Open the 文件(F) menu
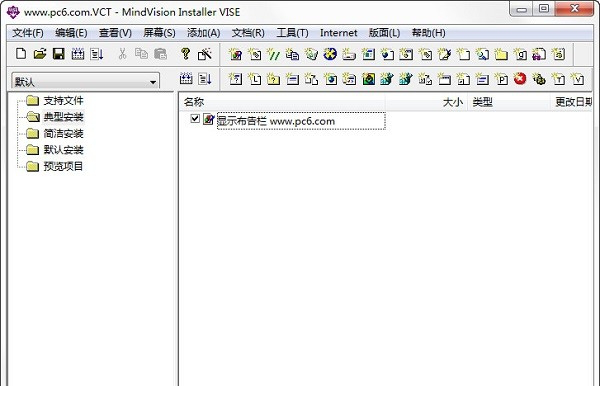This screenshot has width=600, height=401. pyautogui.click(x=28, y=33)
